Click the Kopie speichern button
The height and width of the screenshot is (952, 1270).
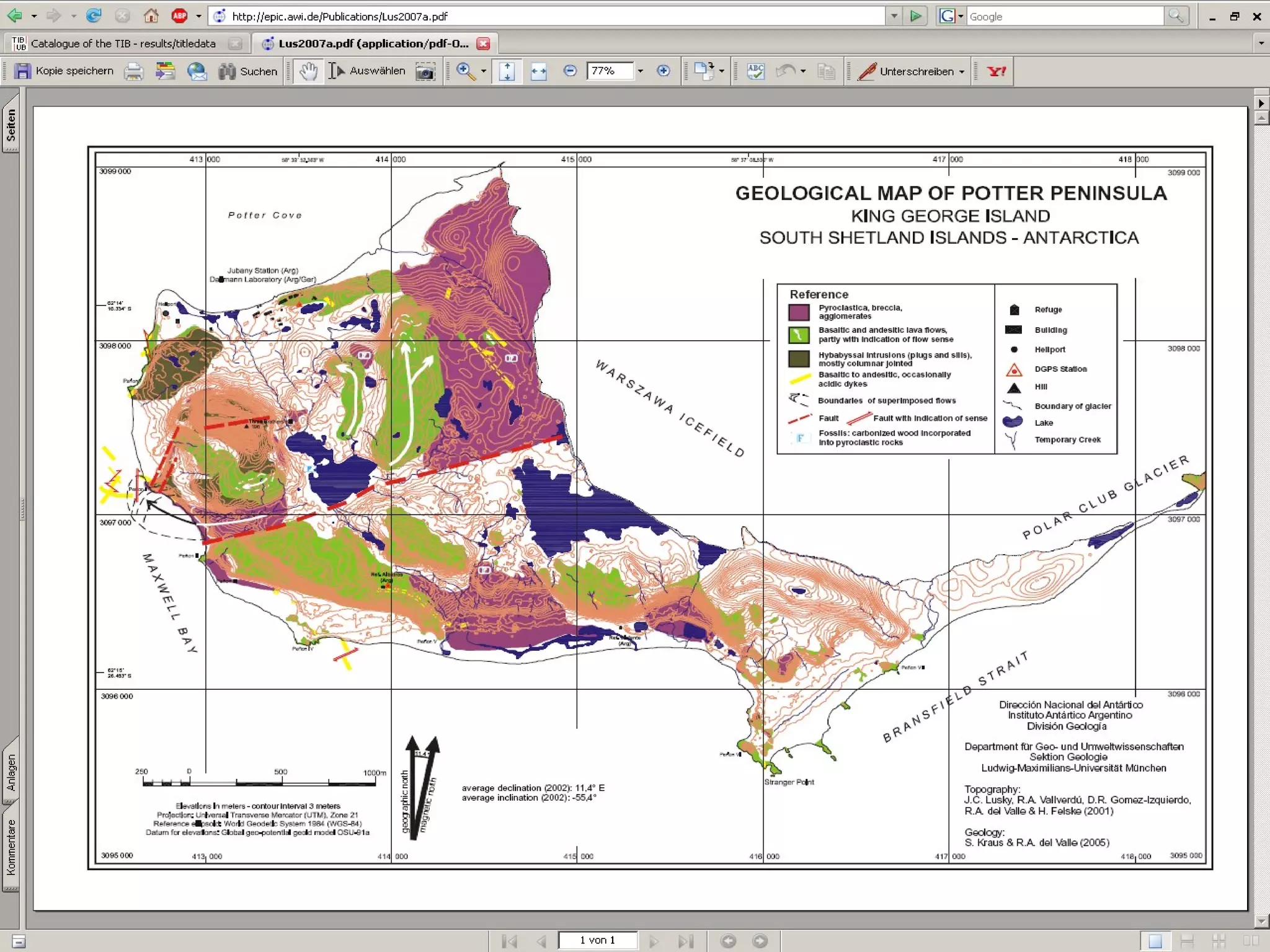point(64,71)
